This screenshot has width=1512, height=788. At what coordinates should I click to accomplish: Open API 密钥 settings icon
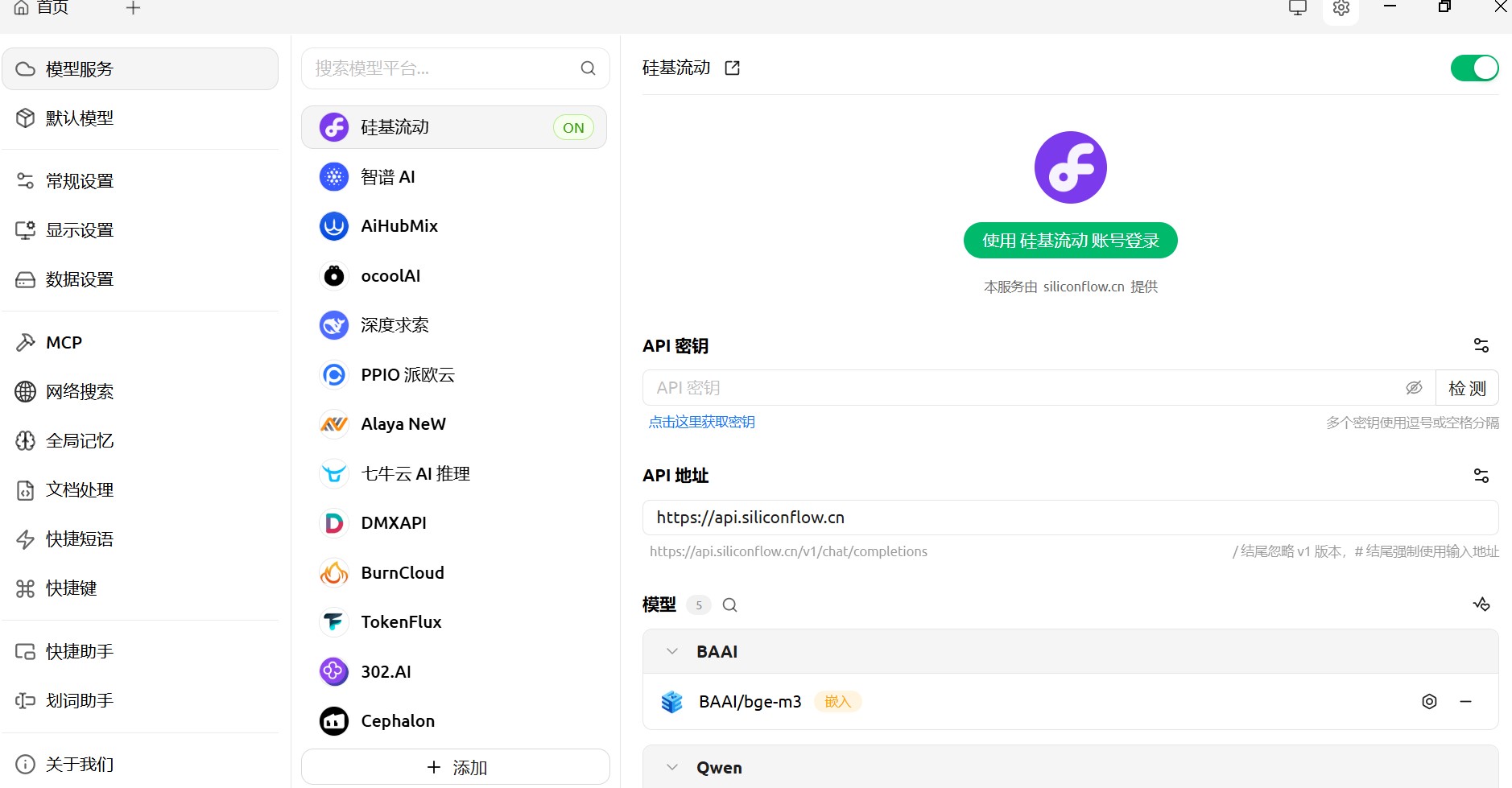point(1481,345)
